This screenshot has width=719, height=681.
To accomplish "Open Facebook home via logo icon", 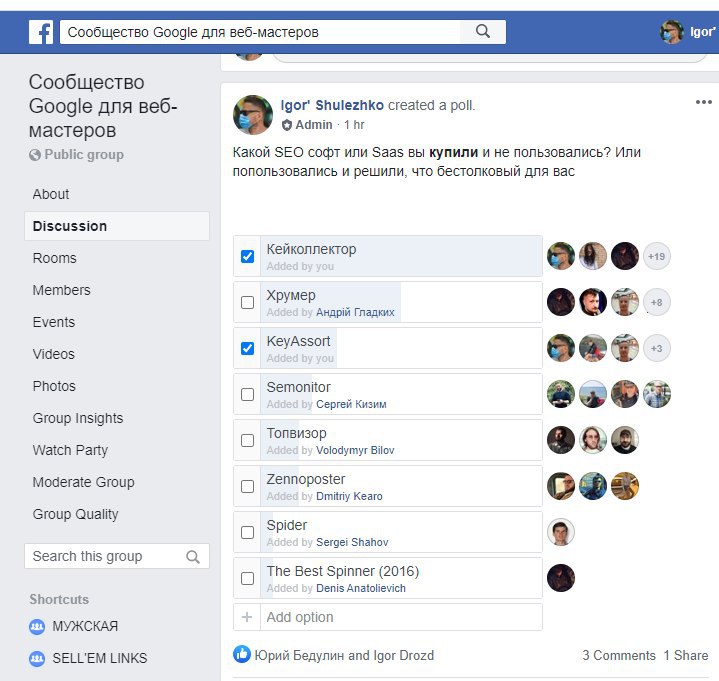I will pos(41,32).
